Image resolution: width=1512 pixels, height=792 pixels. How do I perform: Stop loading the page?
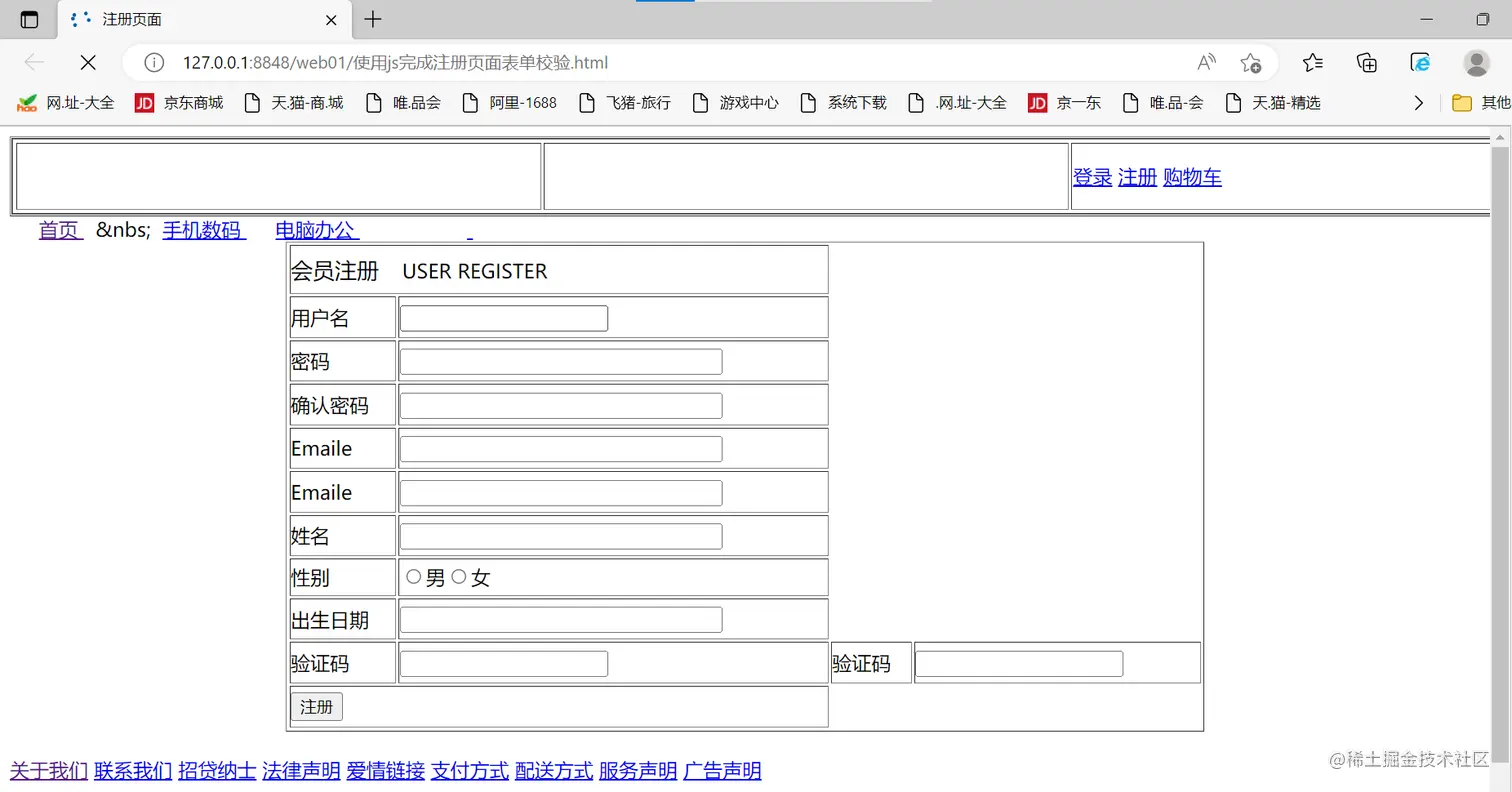(x=88, y=62)
